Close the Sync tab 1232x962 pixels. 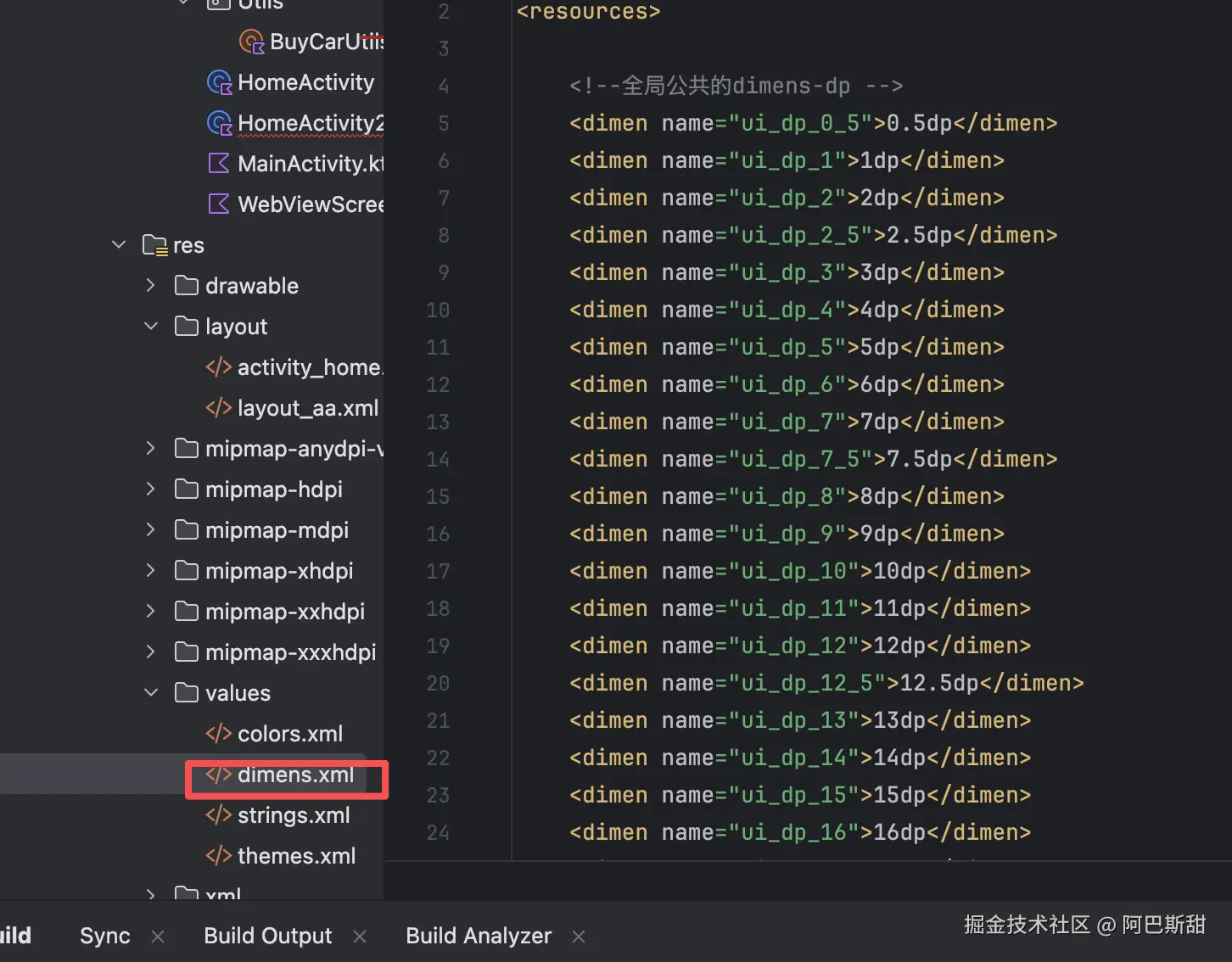coord(158,937)
